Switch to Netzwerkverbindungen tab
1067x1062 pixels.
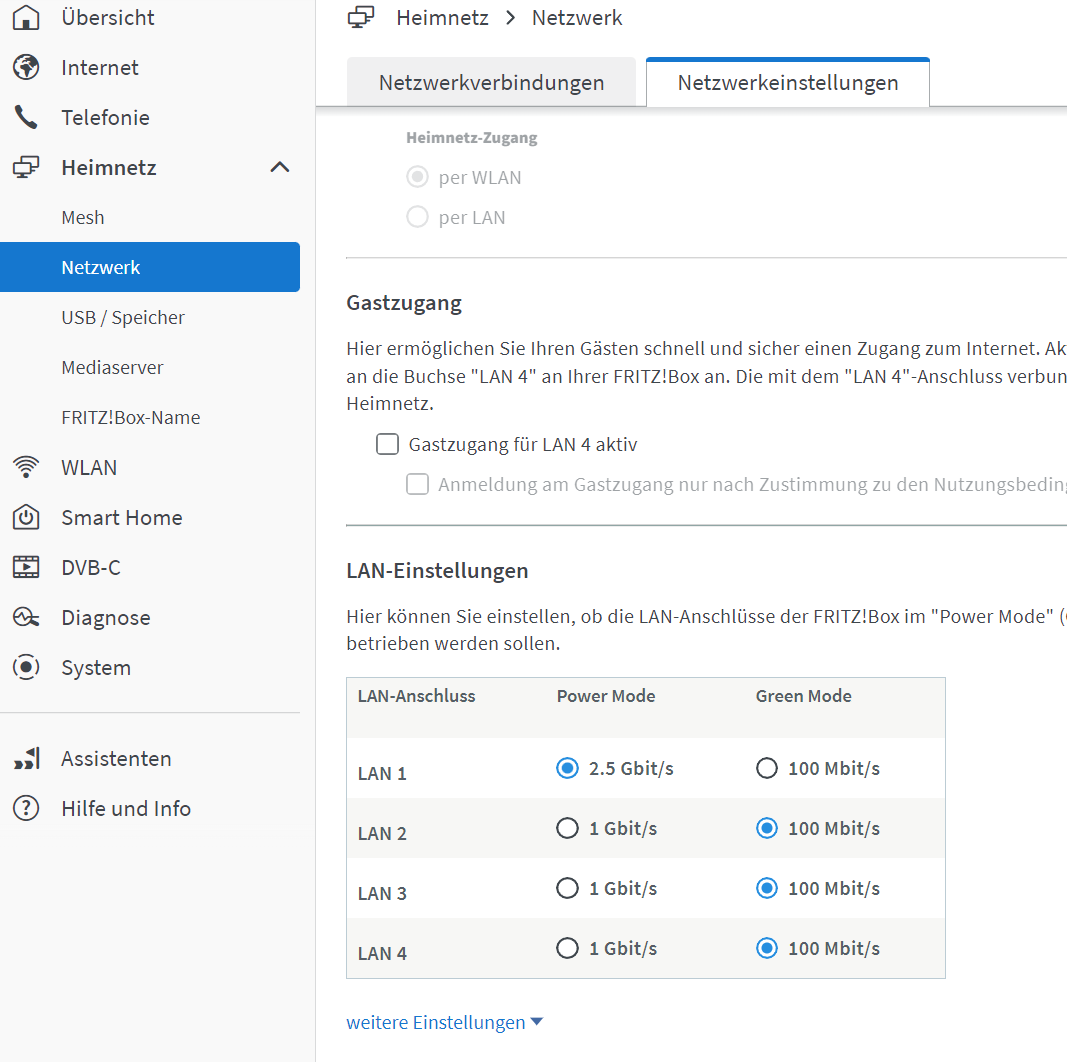[x=491, y=82]
